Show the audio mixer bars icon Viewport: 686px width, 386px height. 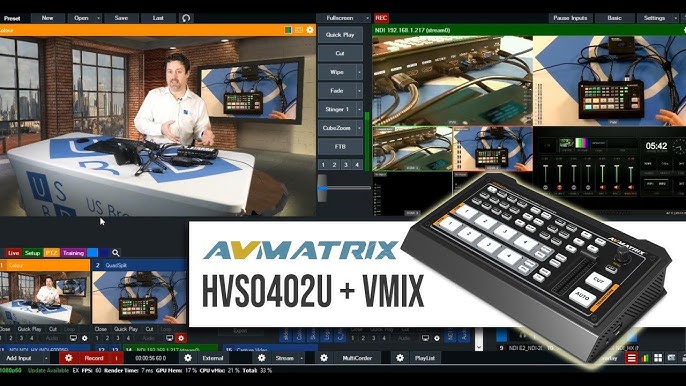(x=645, y=358)
